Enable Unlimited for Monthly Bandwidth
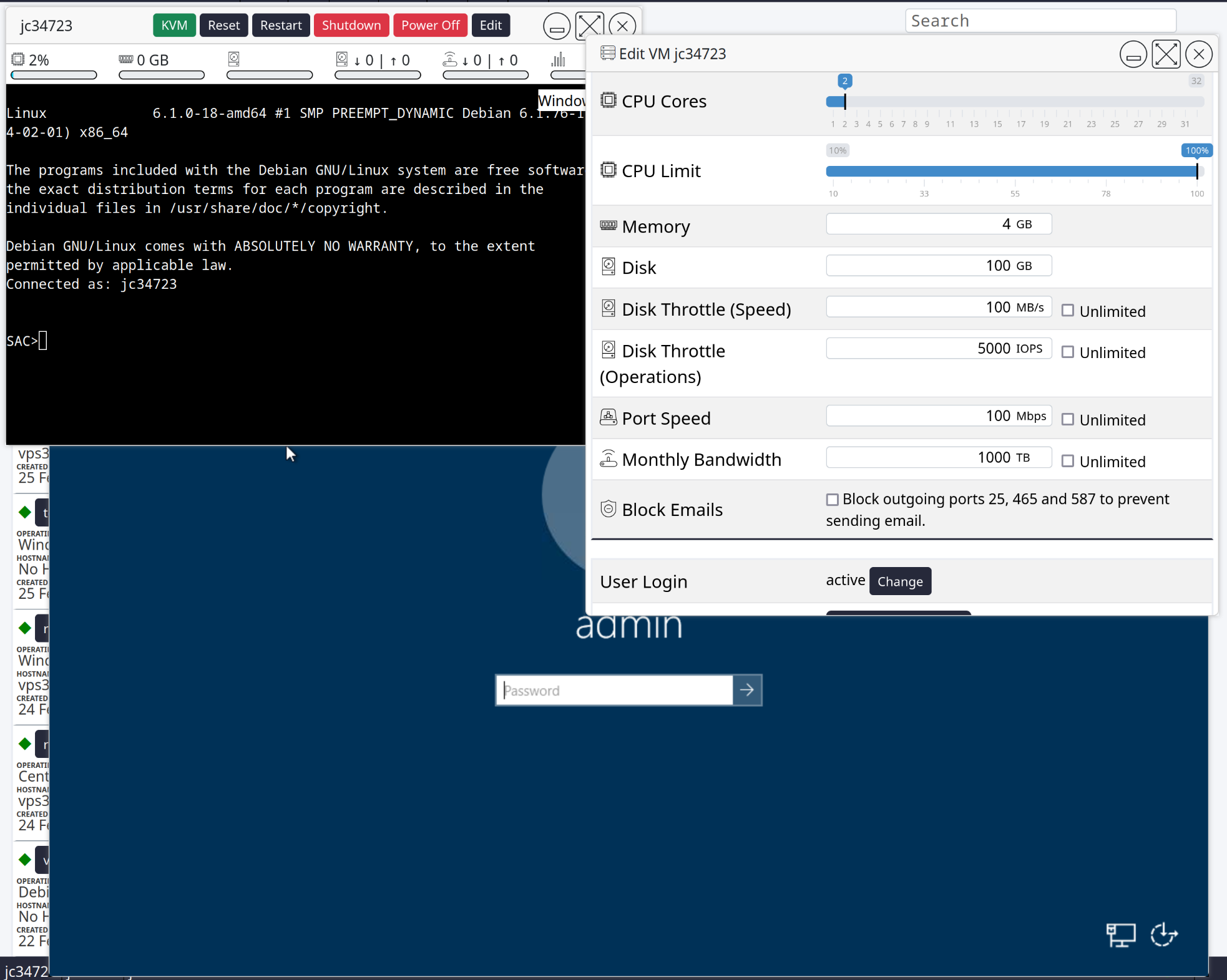The image size is (1227, 980). tap(1068, 461)
